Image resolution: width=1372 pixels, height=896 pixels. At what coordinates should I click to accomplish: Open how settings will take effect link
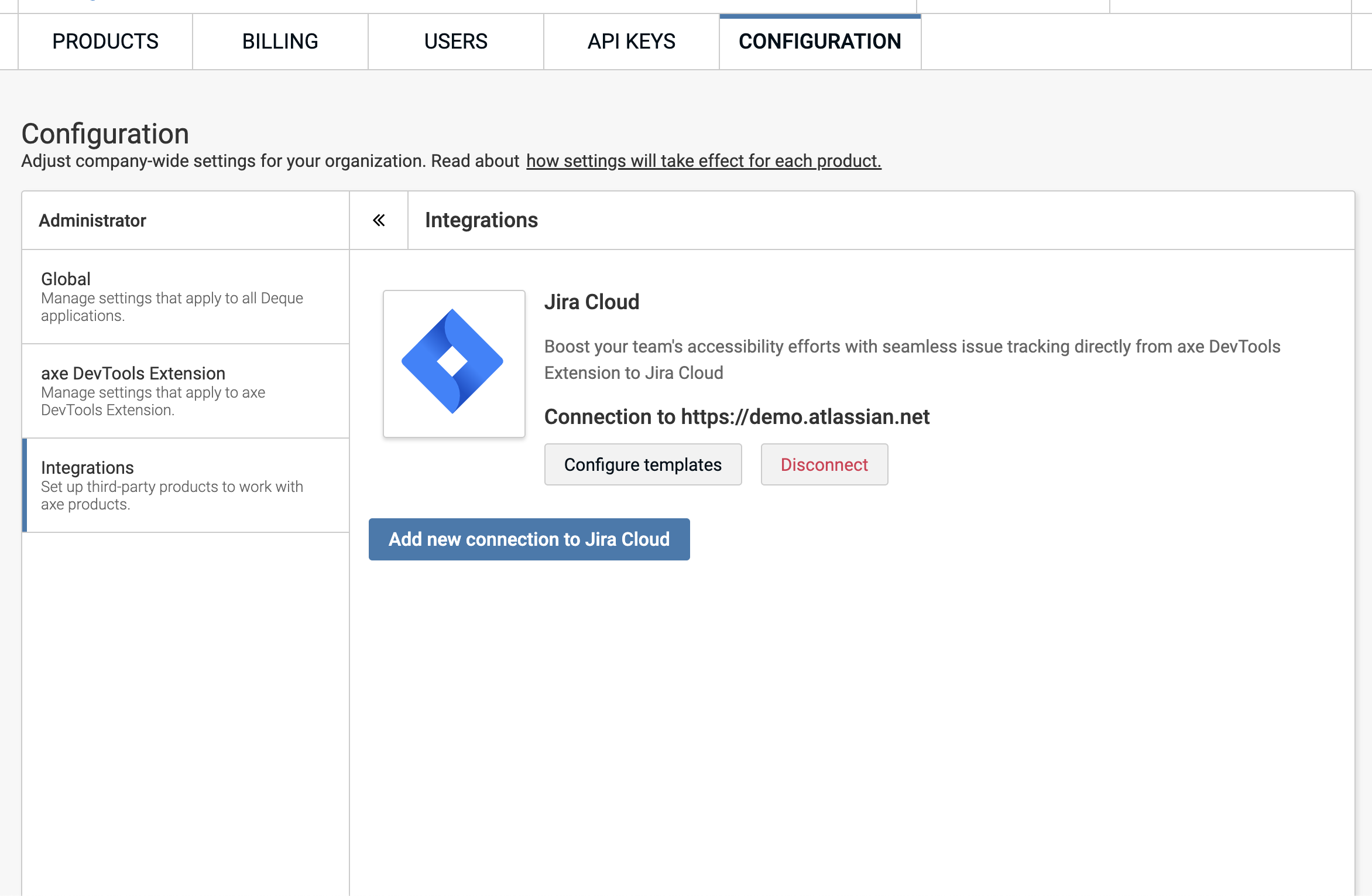point(702,160)
